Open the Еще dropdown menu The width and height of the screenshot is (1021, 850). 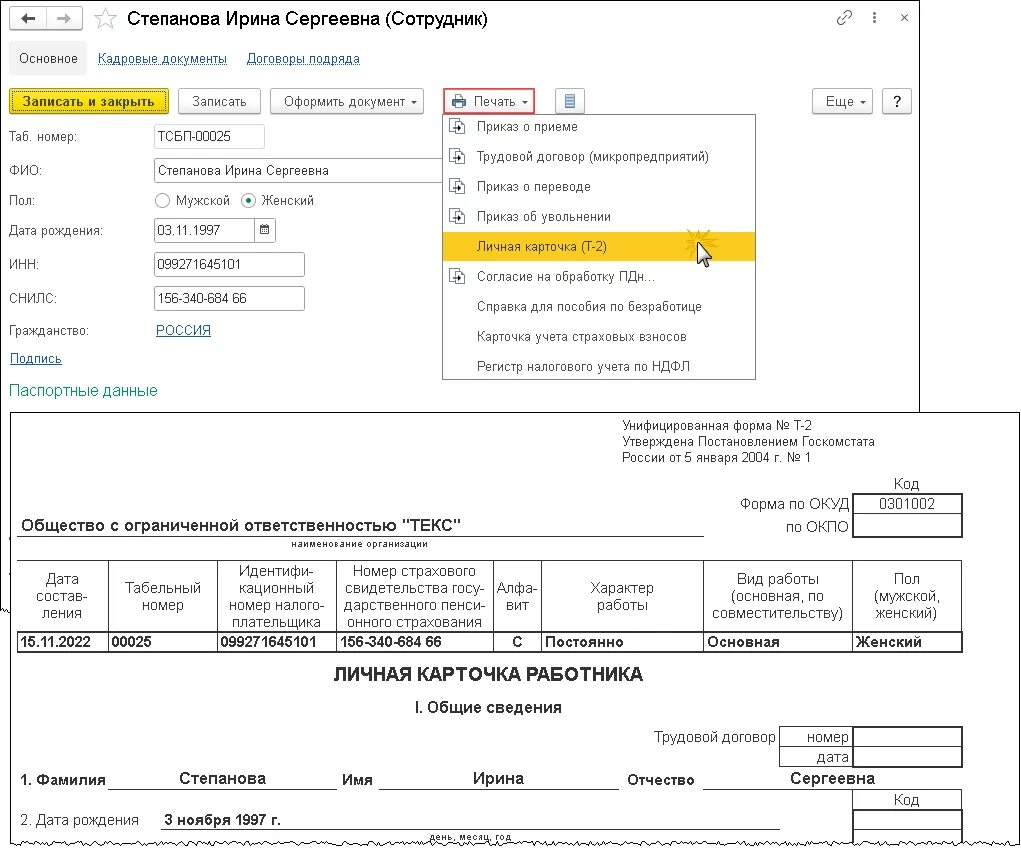[x=842, y=102]
